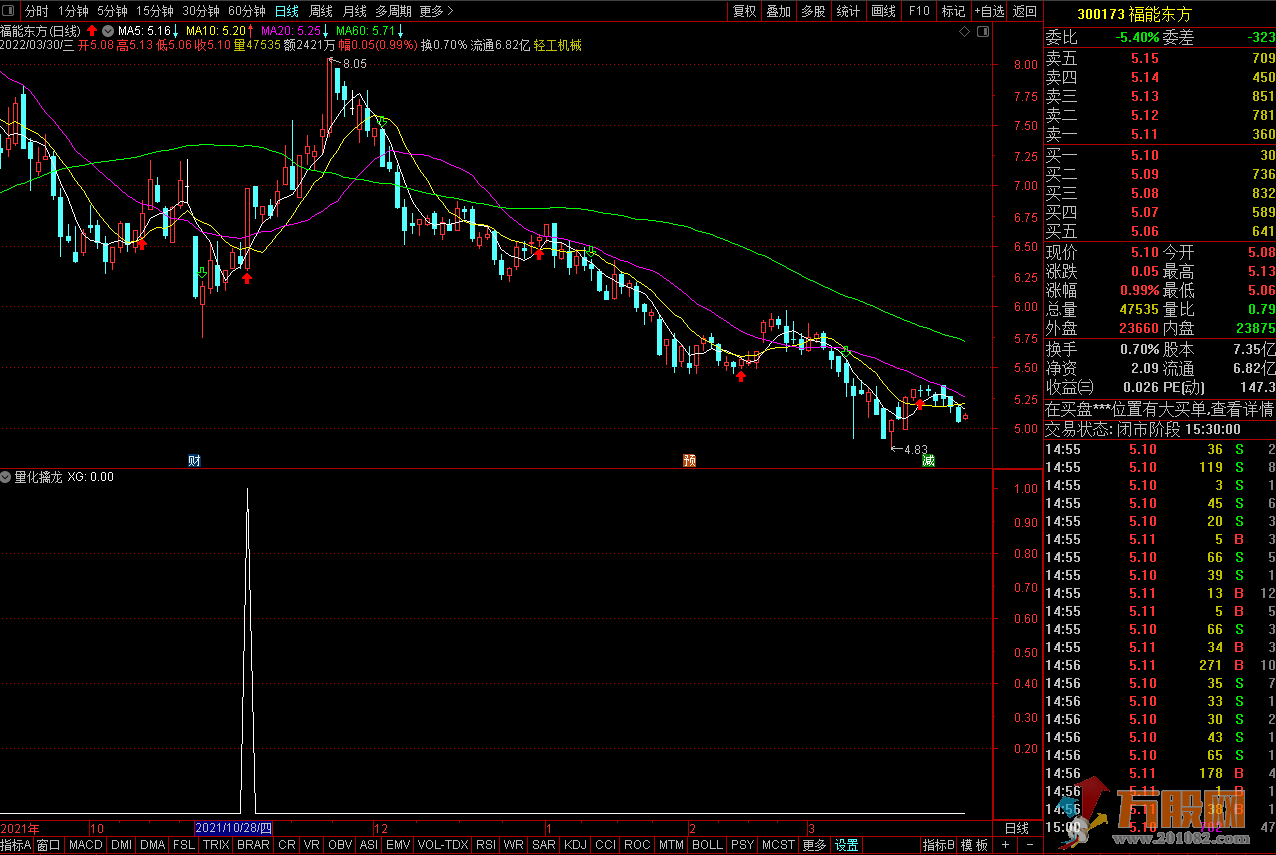The image size is (1276, 855).
Task: Click the 叠加 overlay button
Action: click(x=778, y=11)
